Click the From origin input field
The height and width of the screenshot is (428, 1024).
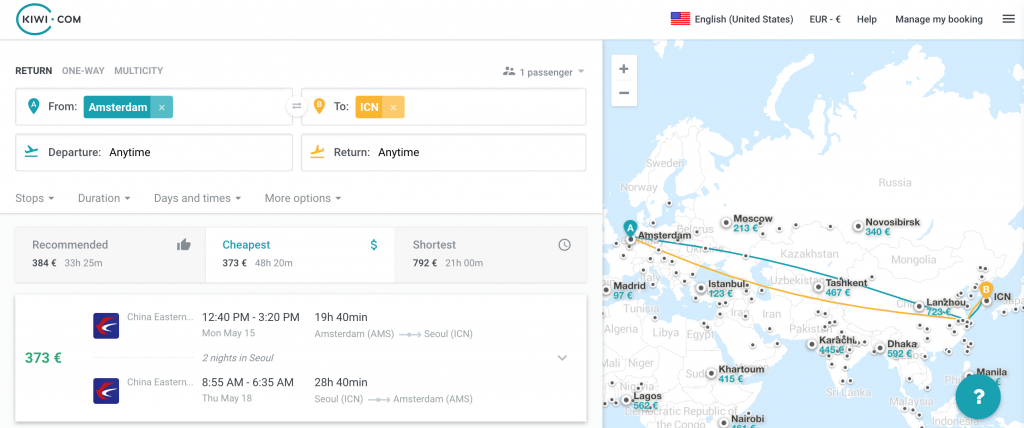(153, 107)
